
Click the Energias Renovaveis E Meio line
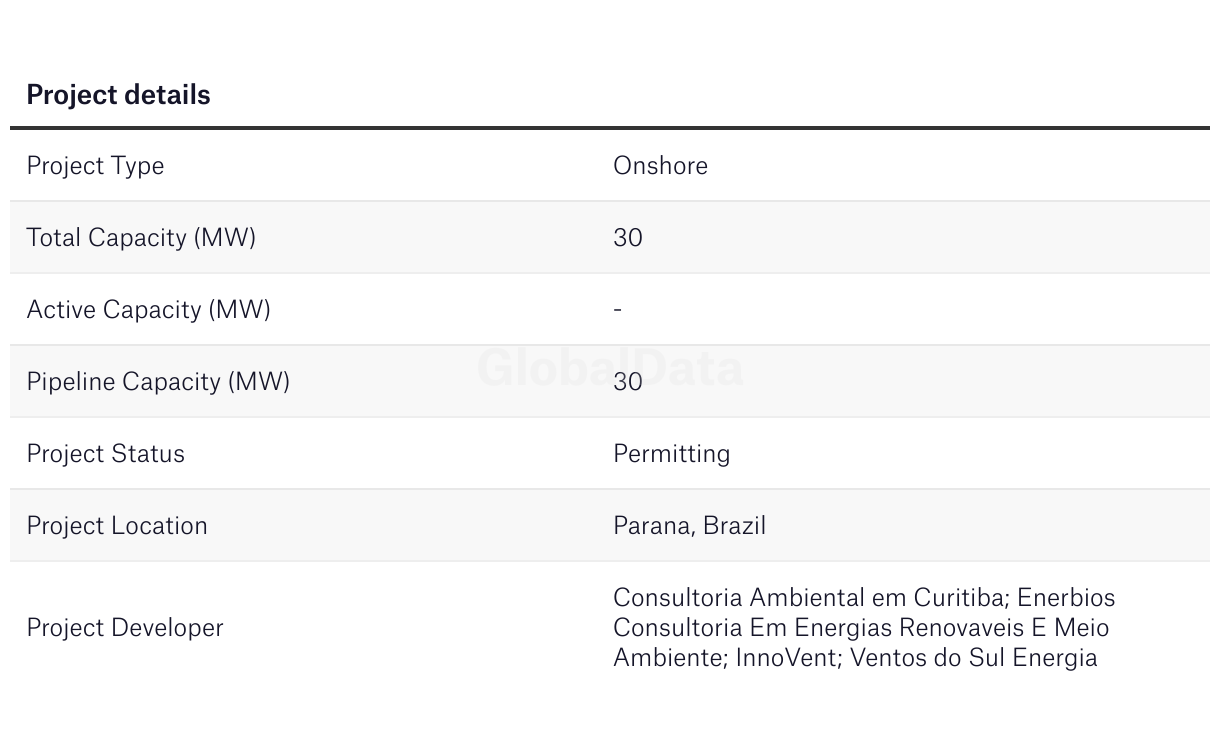click(x=951, y=628)
